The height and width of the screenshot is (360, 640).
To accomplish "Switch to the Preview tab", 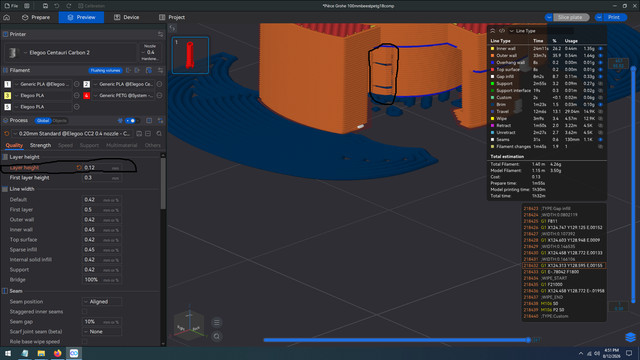I will [81, 17].
